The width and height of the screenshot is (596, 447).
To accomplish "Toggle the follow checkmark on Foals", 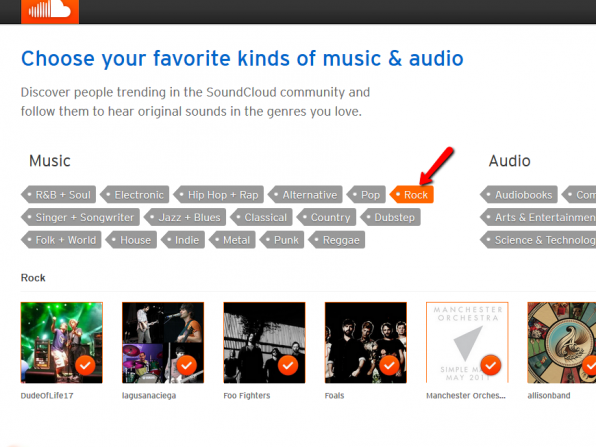I will click(x=389, y=365).
